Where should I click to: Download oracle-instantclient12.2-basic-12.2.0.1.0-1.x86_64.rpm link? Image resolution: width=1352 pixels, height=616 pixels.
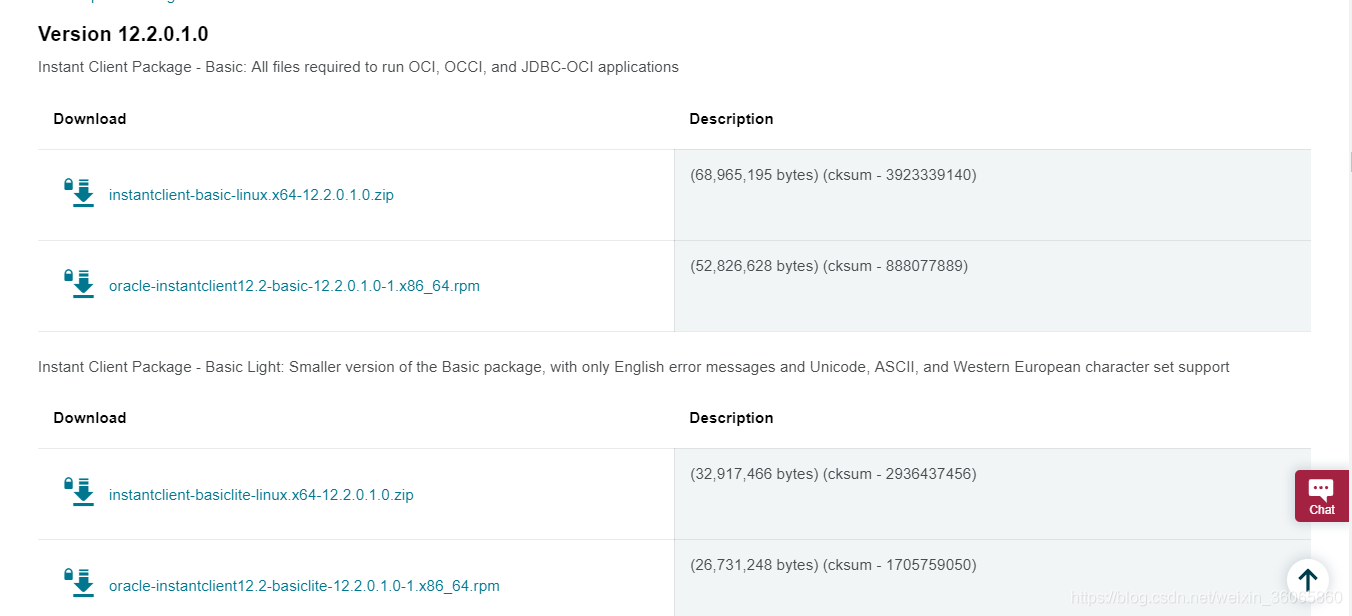click(294, 286)
